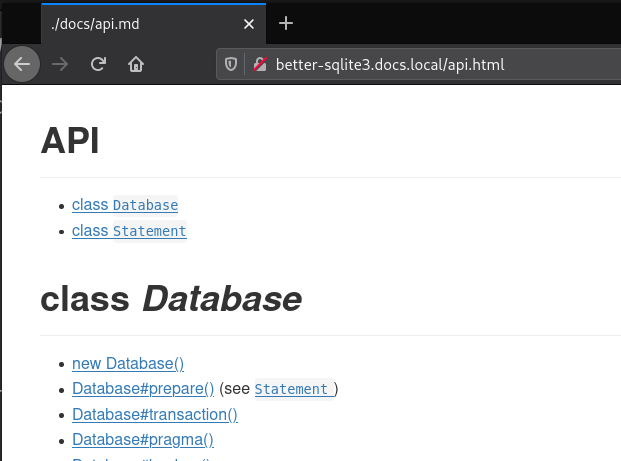This screenshot has width=621, height=461.
Task: Follow the "new Database()" link
Action: tap(128, 363)
